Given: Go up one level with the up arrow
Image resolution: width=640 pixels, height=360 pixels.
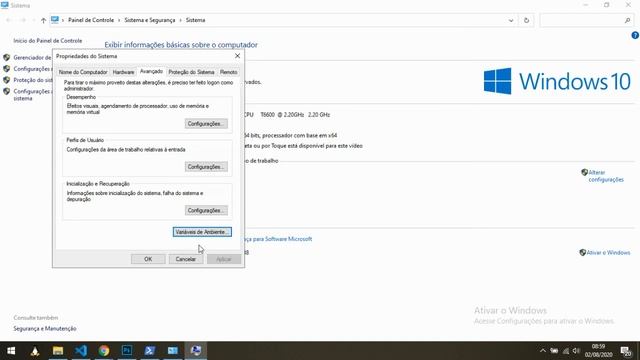Looking at the screenshot, I should [43, 20].
